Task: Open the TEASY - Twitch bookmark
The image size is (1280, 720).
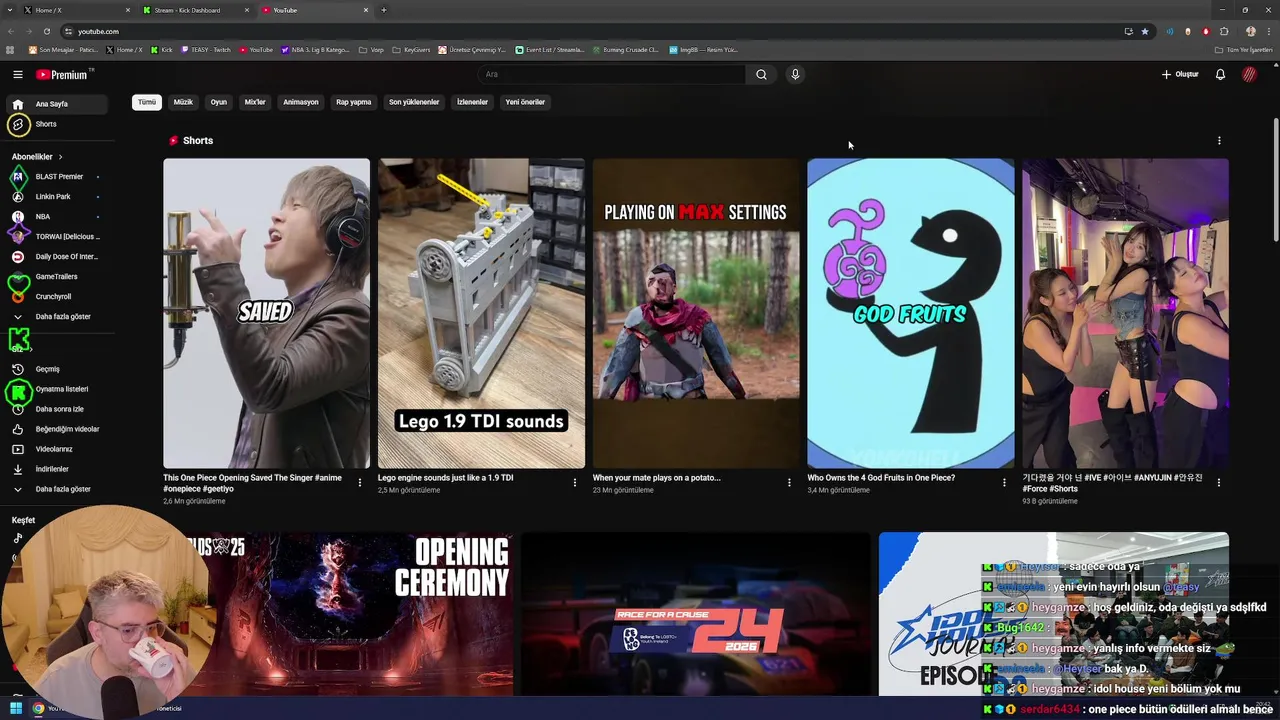Action: coord(205,50)
